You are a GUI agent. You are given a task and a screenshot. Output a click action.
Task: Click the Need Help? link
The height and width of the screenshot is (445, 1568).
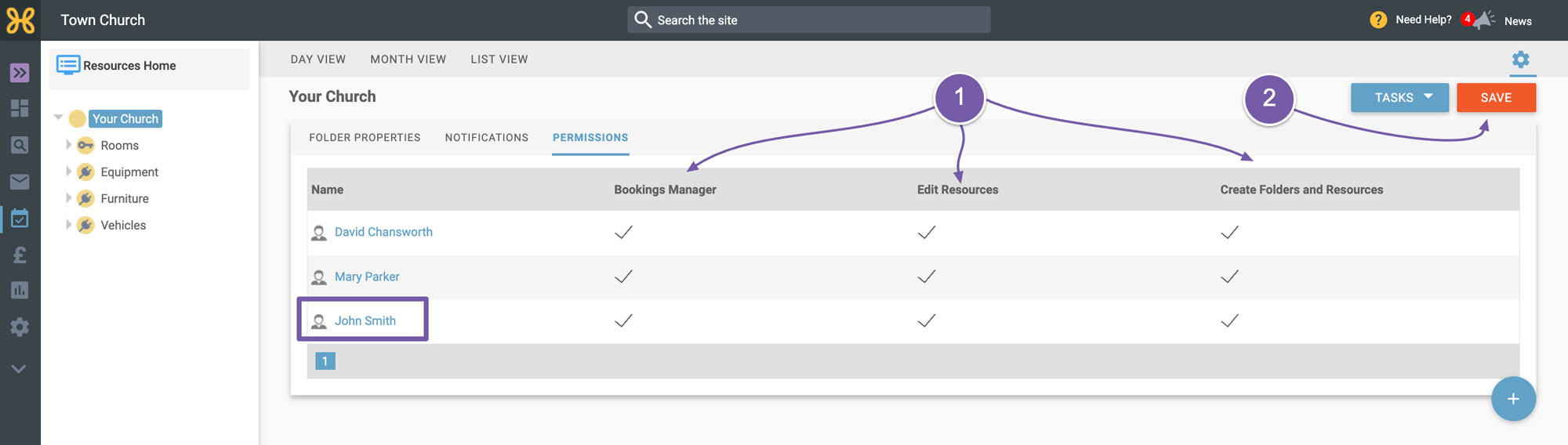coord(1424,20)
